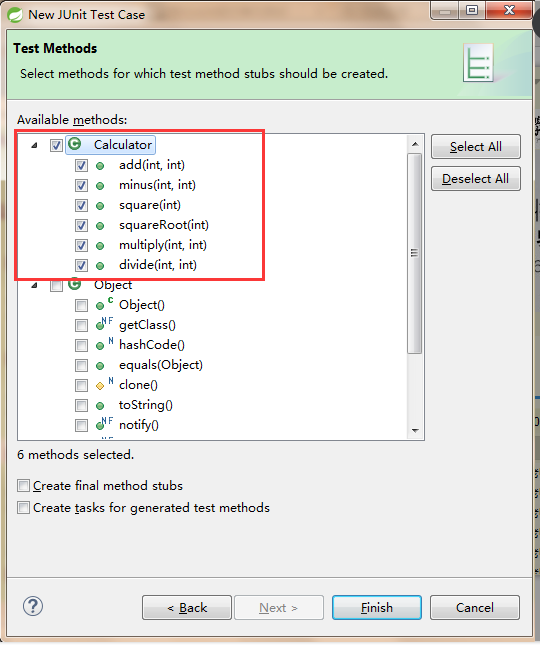Viewport: 540px width, 646px height.
Task: Open help with the question mark icon
Action: [33, 606]
